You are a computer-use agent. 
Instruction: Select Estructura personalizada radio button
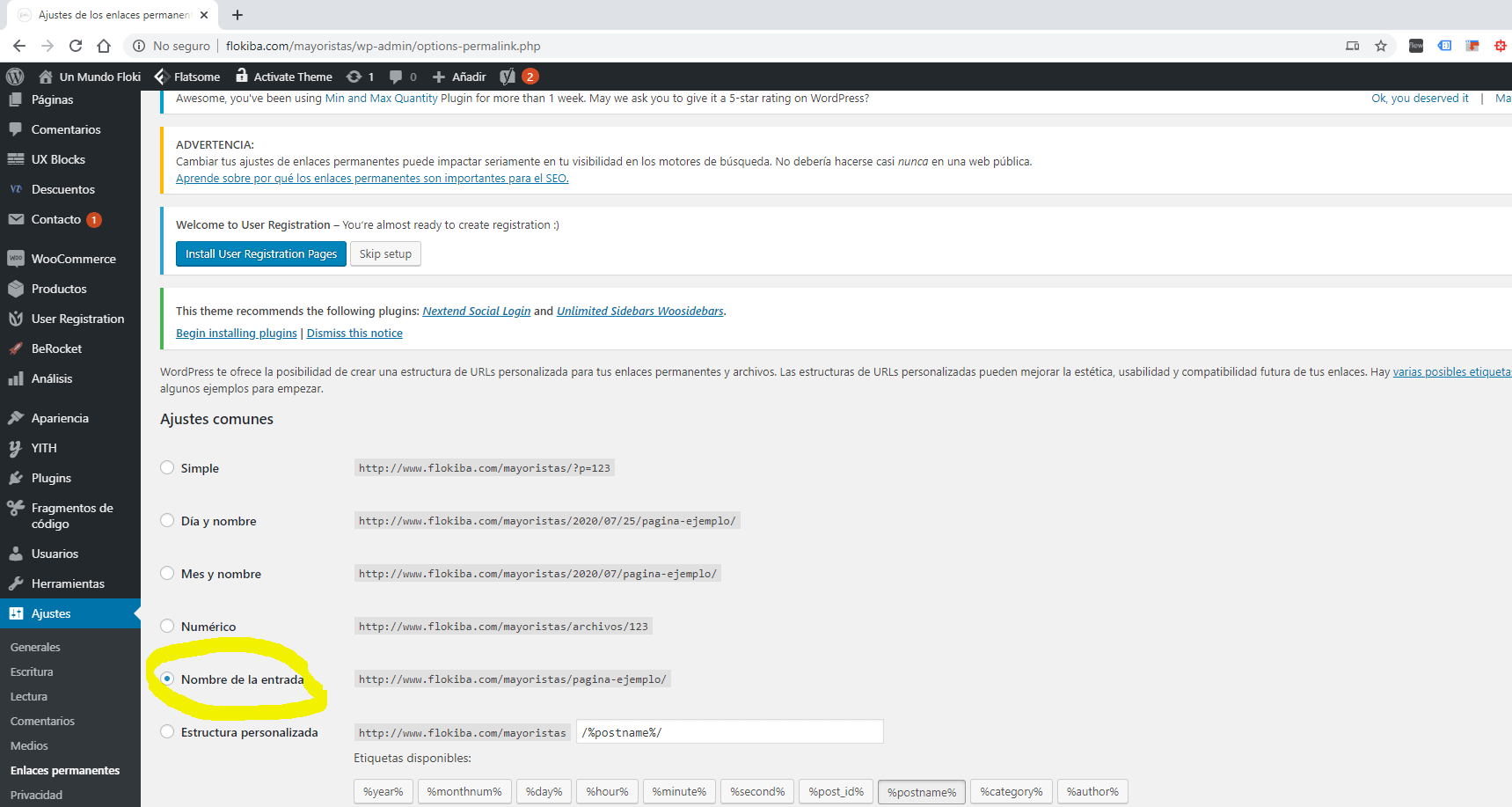coord(167,731)
